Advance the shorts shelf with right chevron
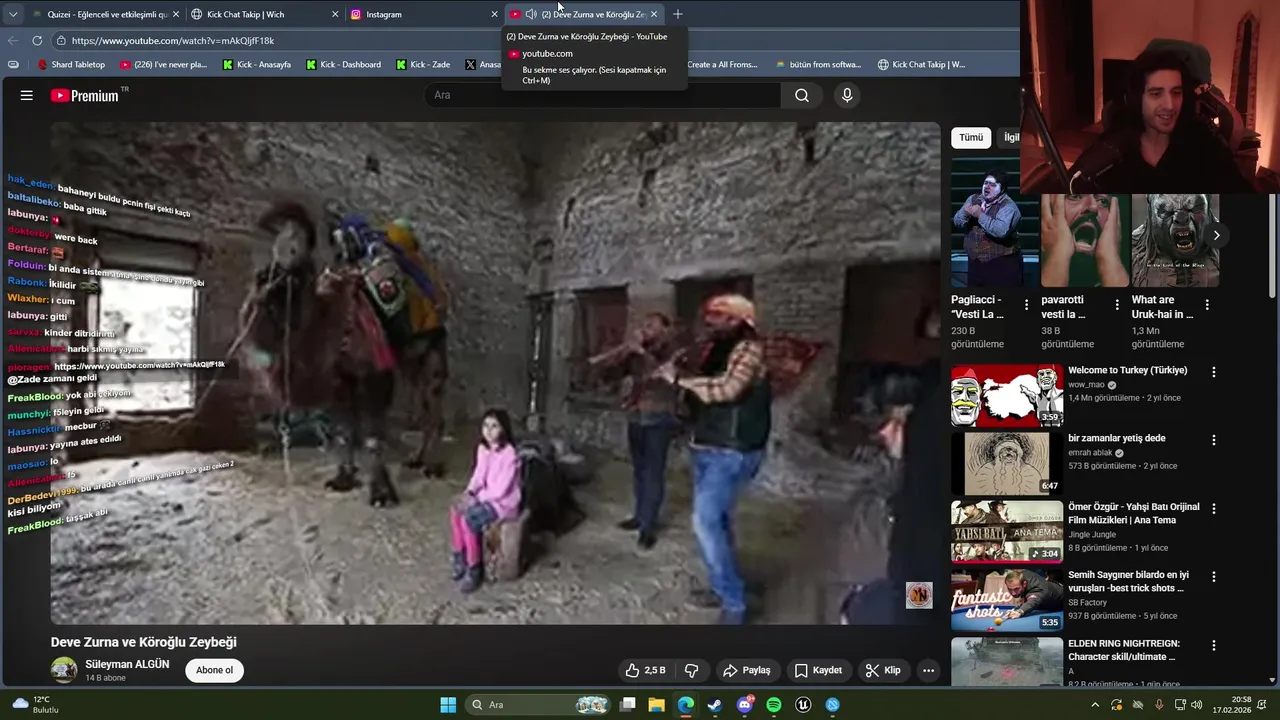Viewport: 1280px width, 720px height. click(1216, 235)
